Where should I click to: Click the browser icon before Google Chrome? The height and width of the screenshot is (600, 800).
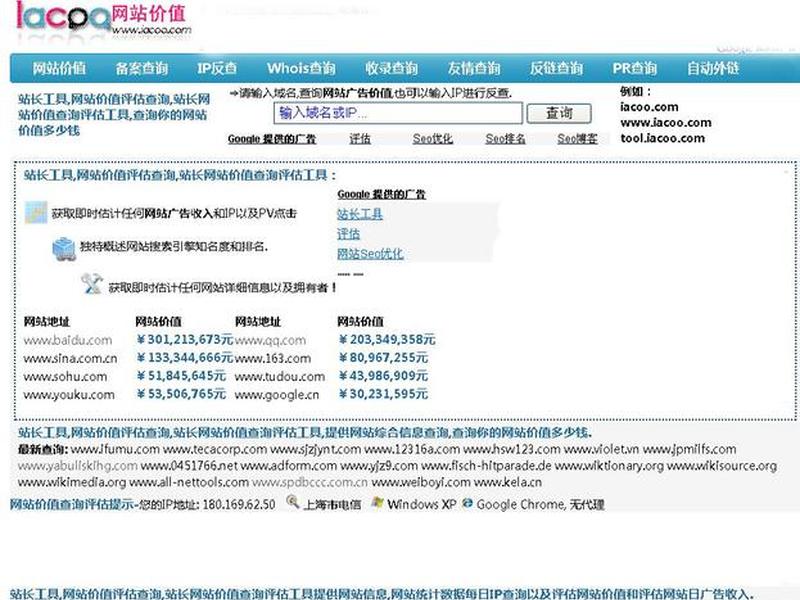467,503
